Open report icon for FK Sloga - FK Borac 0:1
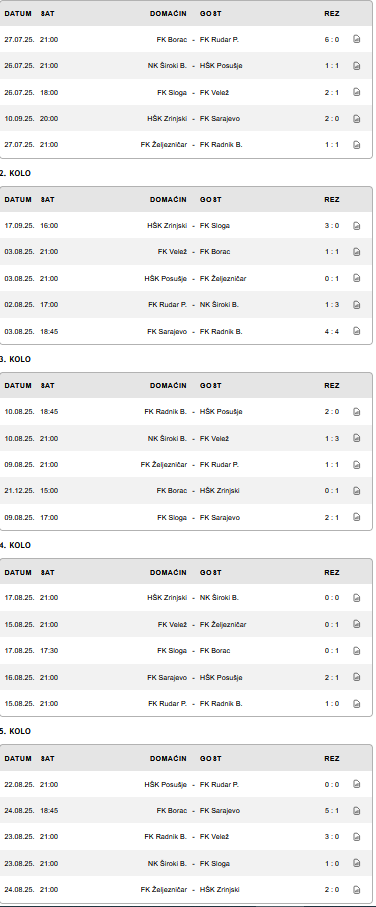Screen dimensions: 376x907 (357, 651)
